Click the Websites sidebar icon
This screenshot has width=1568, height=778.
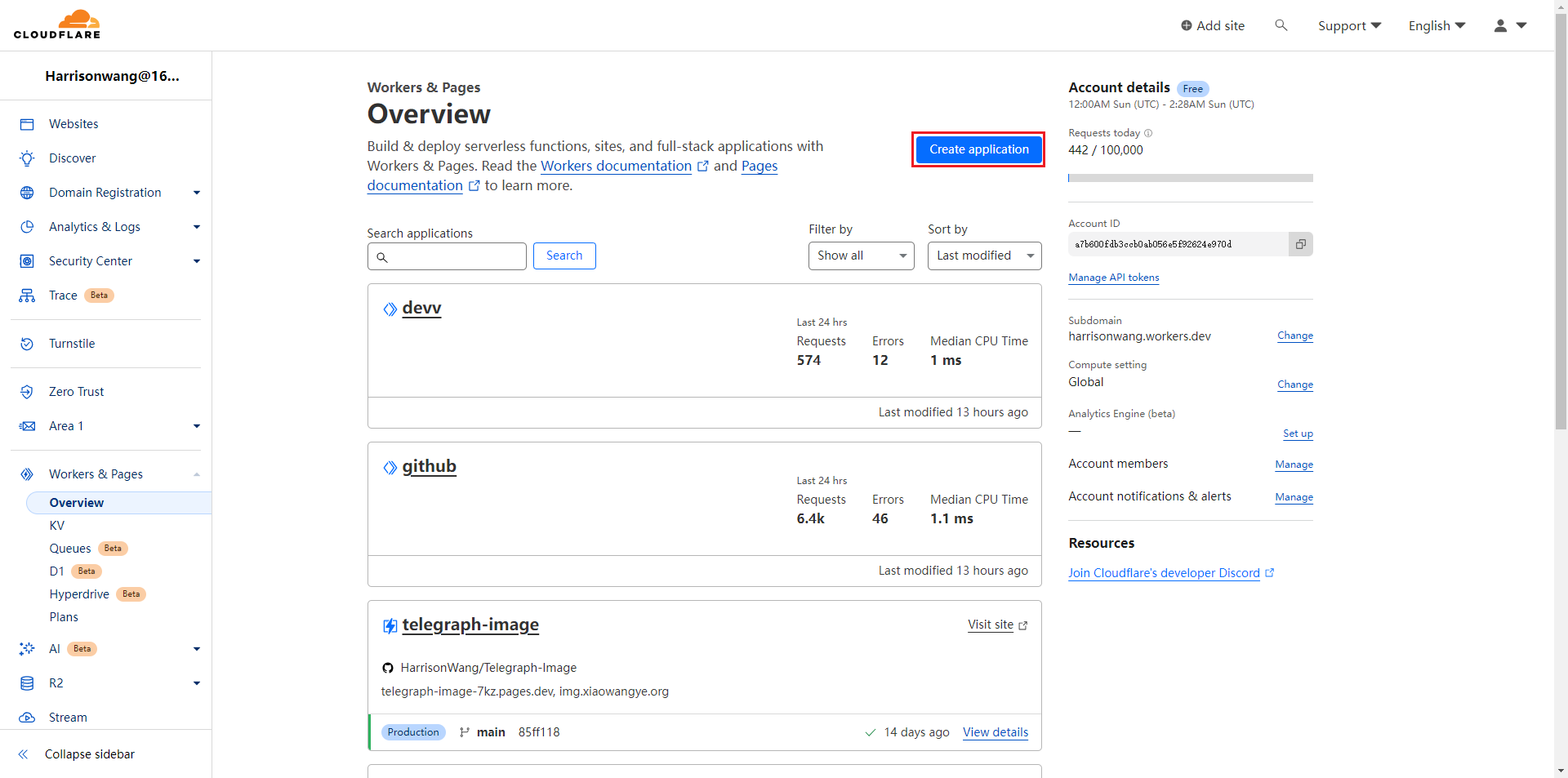pos(27,124)
